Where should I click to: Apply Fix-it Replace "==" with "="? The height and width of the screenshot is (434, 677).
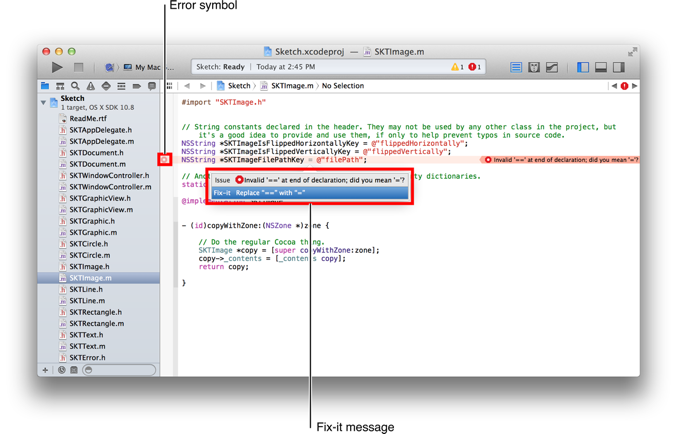pyautogui.click(x=310, y=193)
